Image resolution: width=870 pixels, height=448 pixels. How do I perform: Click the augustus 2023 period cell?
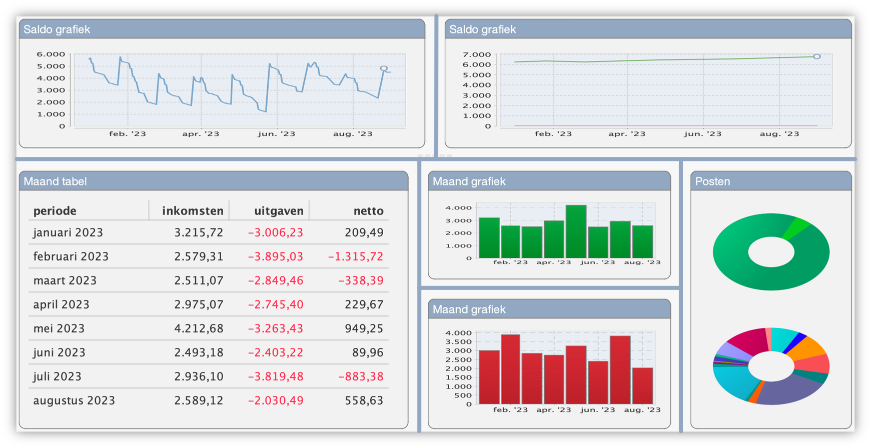[x=74, y=400]
